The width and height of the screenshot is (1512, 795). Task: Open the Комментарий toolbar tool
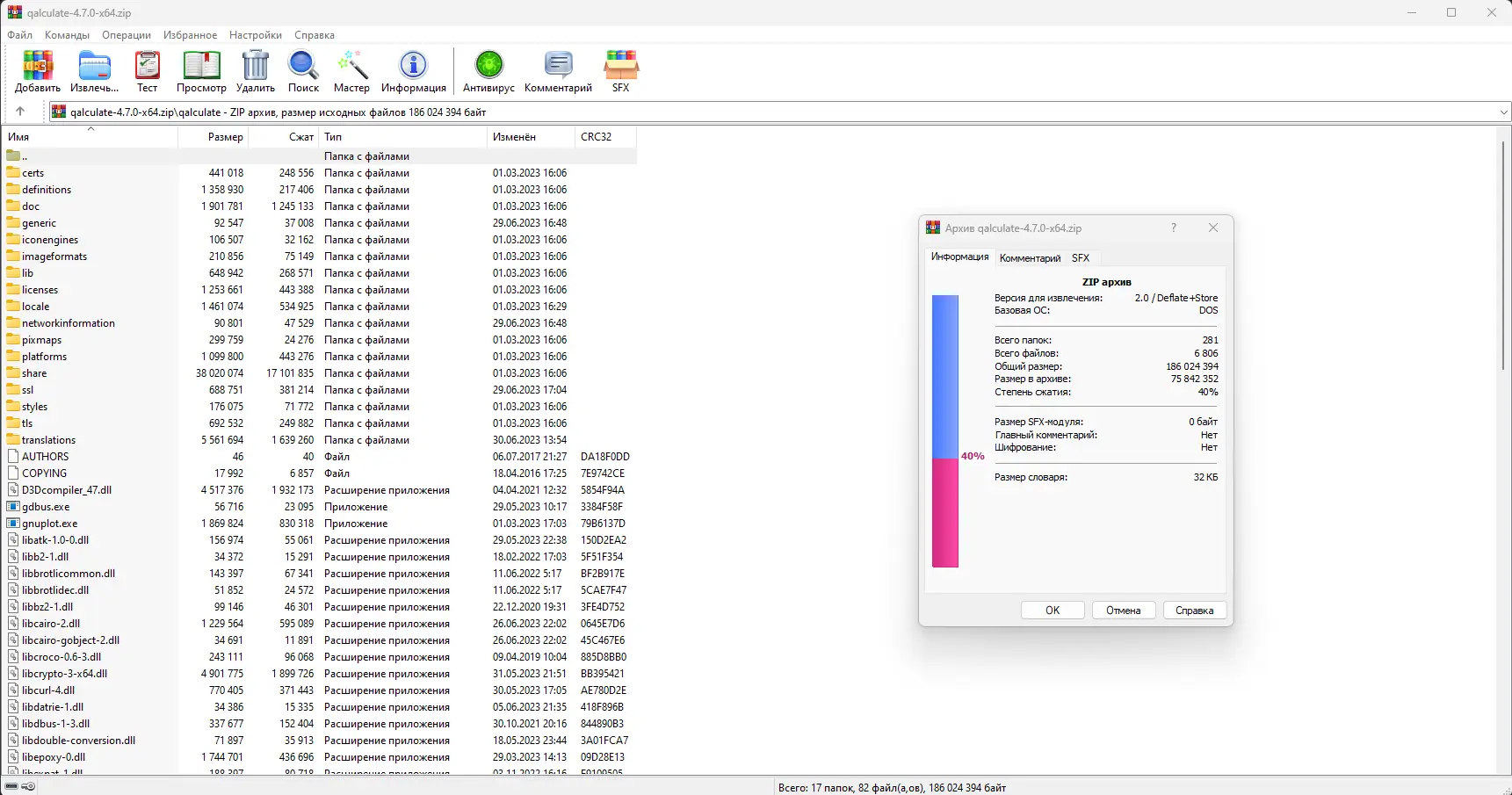coord(558,66)
